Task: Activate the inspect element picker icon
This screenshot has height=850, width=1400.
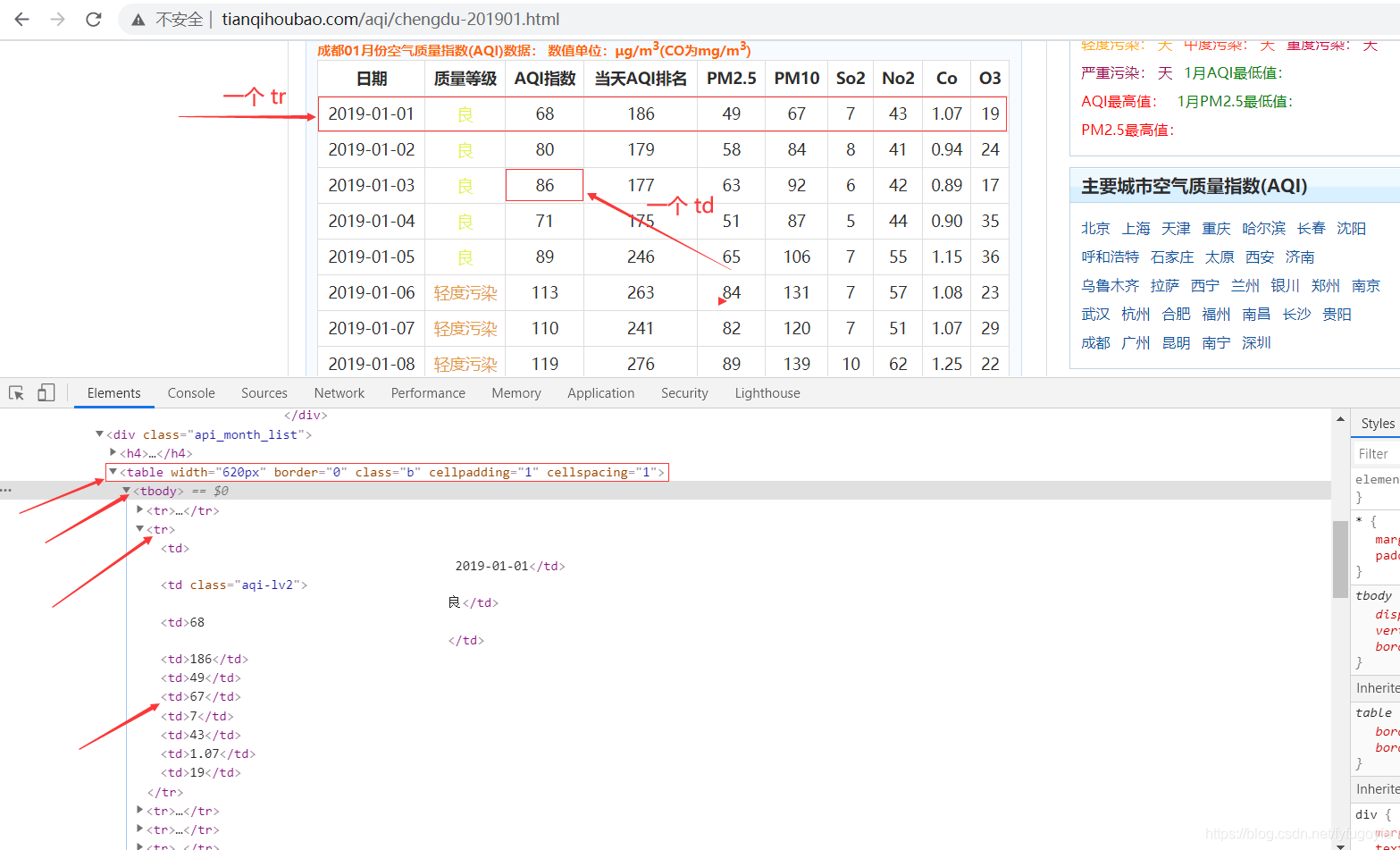Action: point(16,393)
